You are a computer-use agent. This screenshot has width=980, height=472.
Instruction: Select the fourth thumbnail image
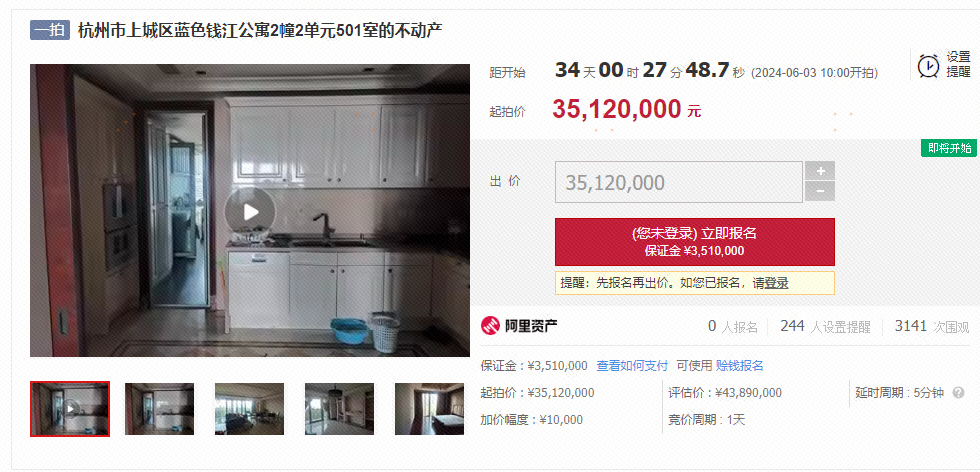339,409
